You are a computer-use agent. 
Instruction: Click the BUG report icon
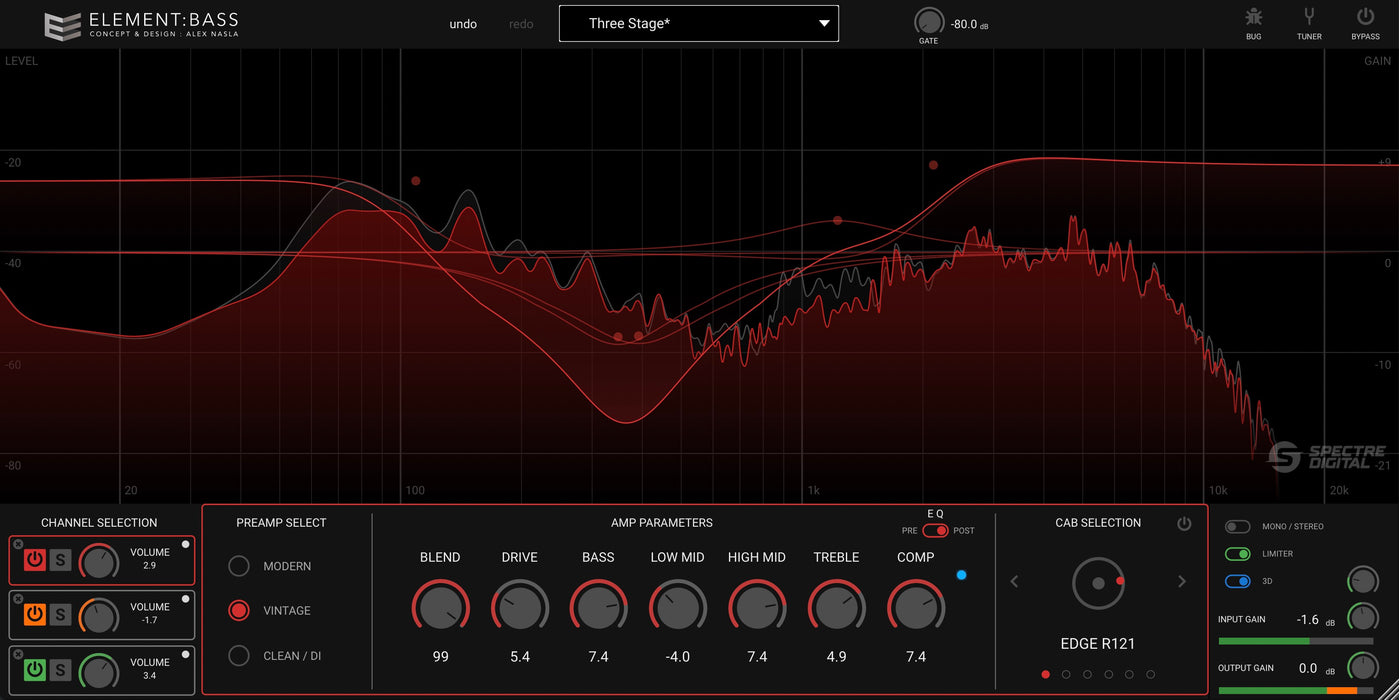coord(1253,22)
